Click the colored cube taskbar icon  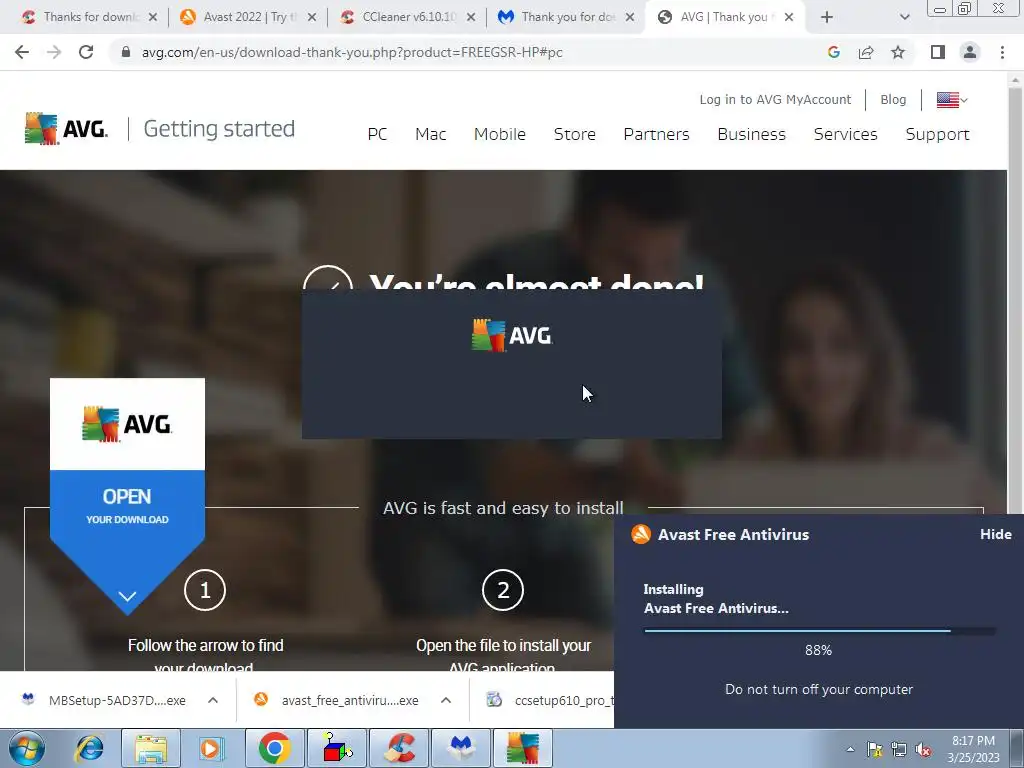coord(338,748)
